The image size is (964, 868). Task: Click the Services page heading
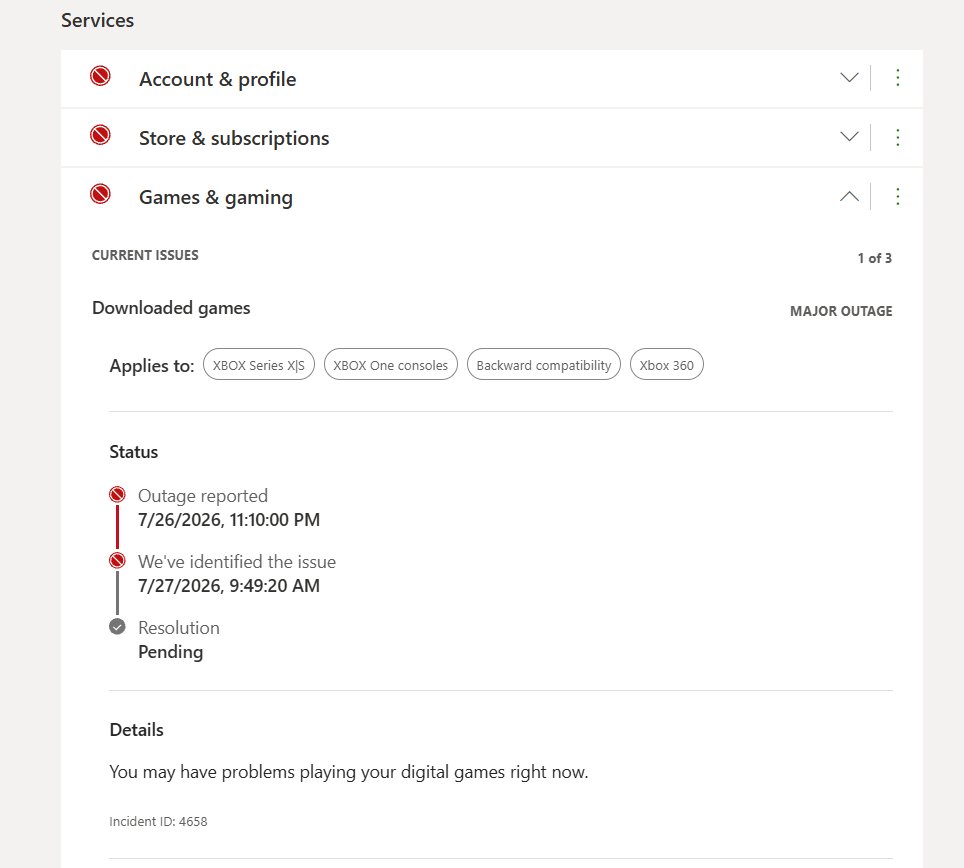(97, 20)
